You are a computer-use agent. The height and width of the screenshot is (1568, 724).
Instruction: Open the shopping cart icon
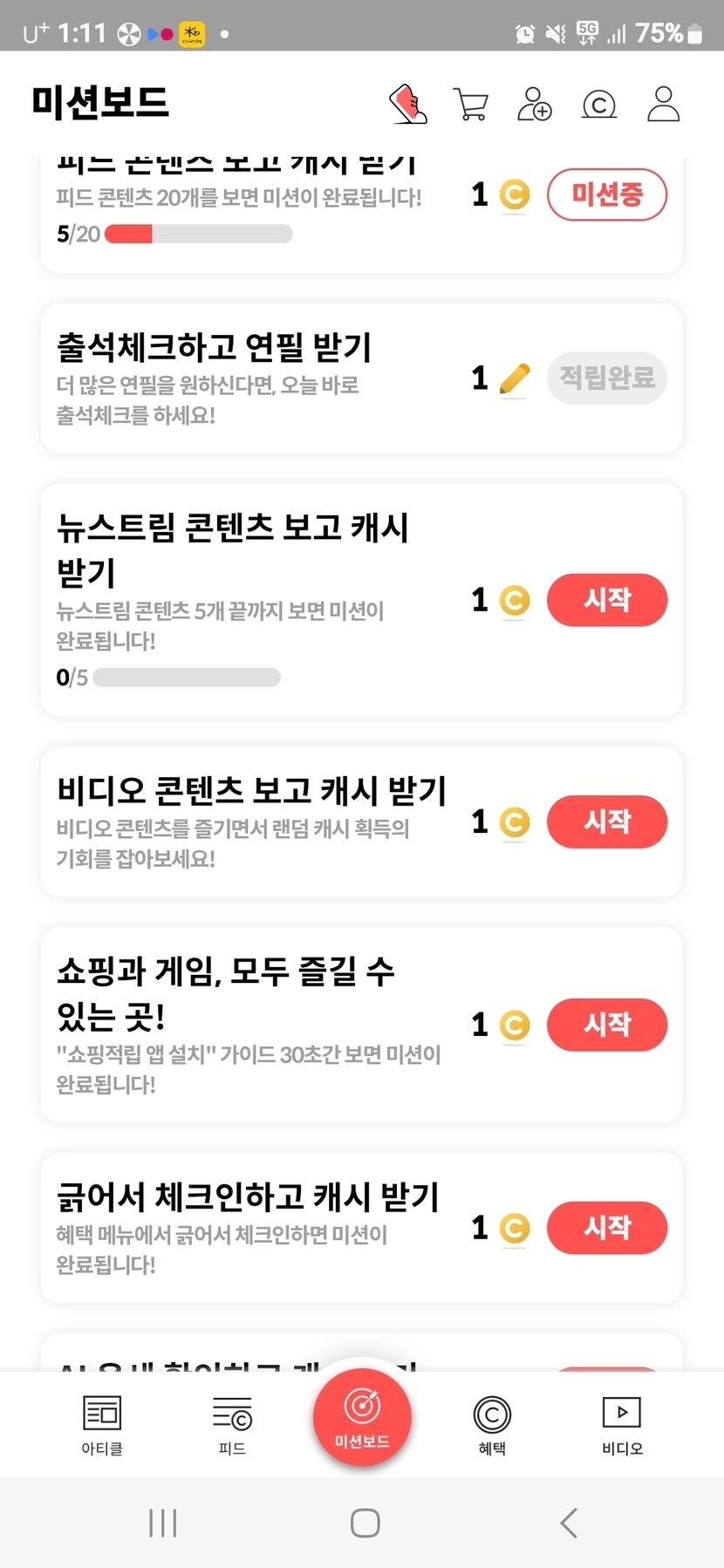click(x=471, y=104)
